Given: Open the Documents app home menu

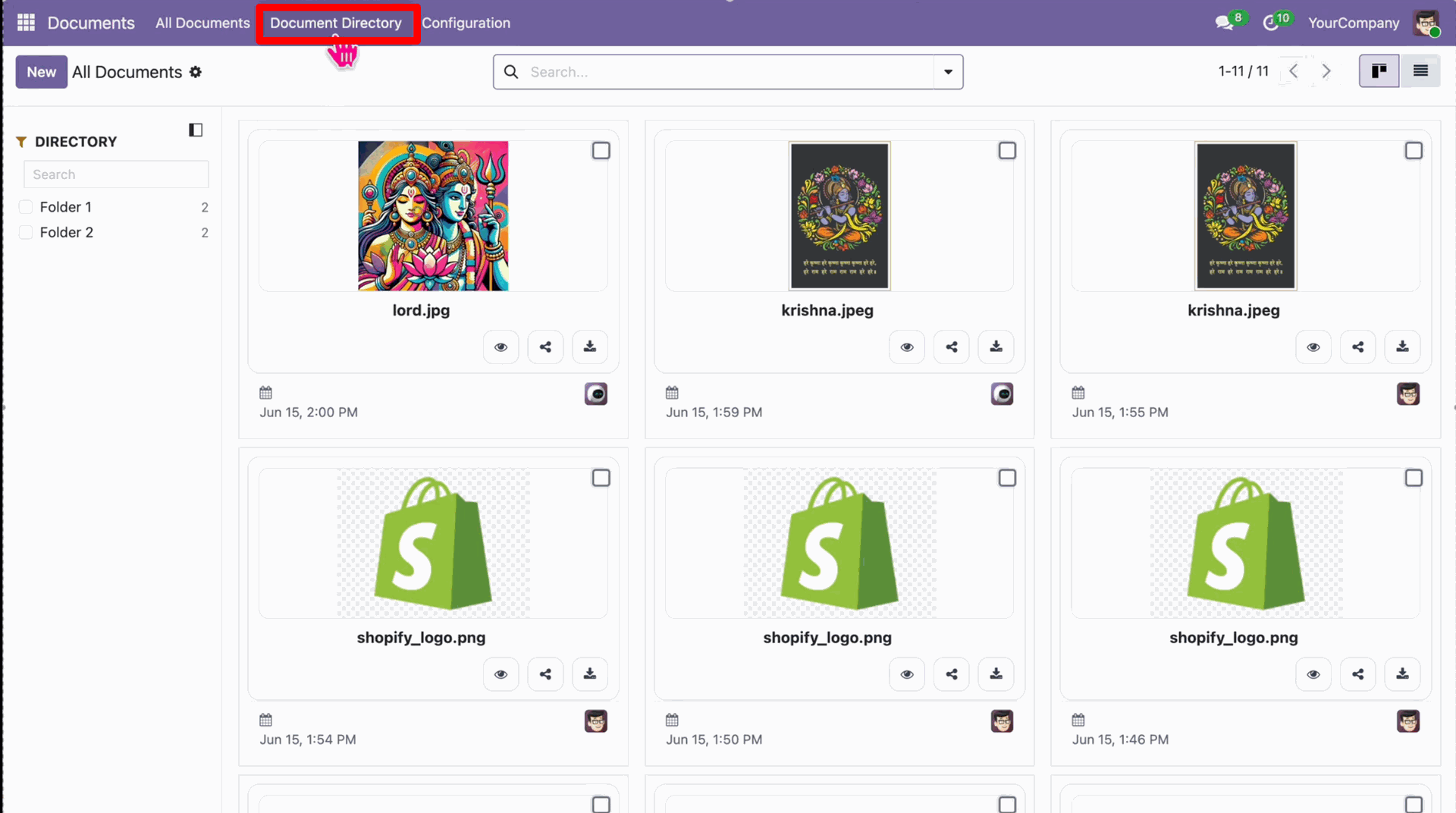Looking at the screenshot, I should click(91, 23).
